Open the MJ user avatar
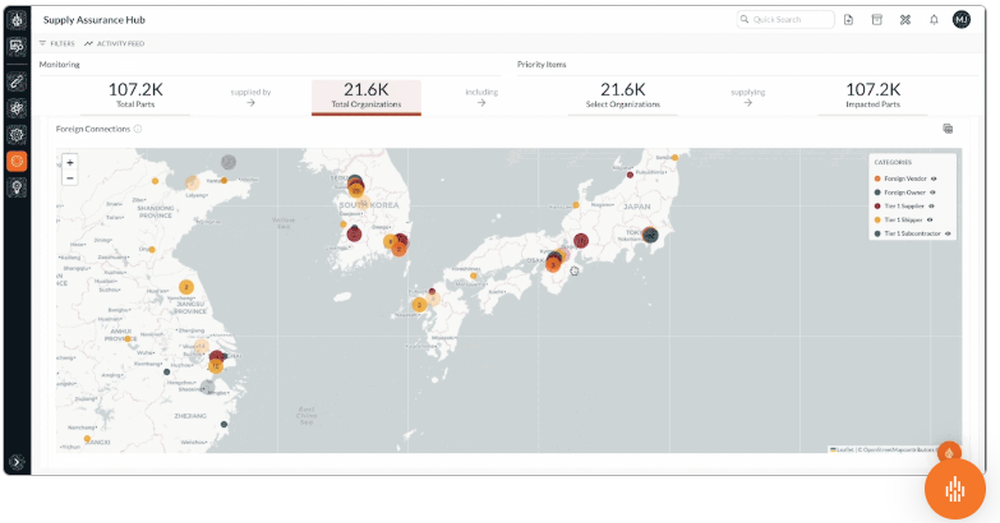The image size is (1000, 523). 961,20
